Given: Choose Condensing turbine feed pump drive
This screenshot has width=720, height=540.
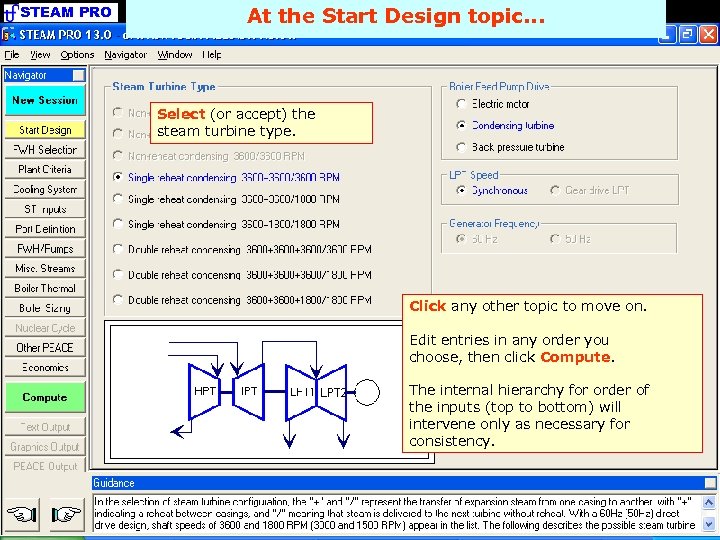Looking at the screenshot, I should (x=506, y=125).
